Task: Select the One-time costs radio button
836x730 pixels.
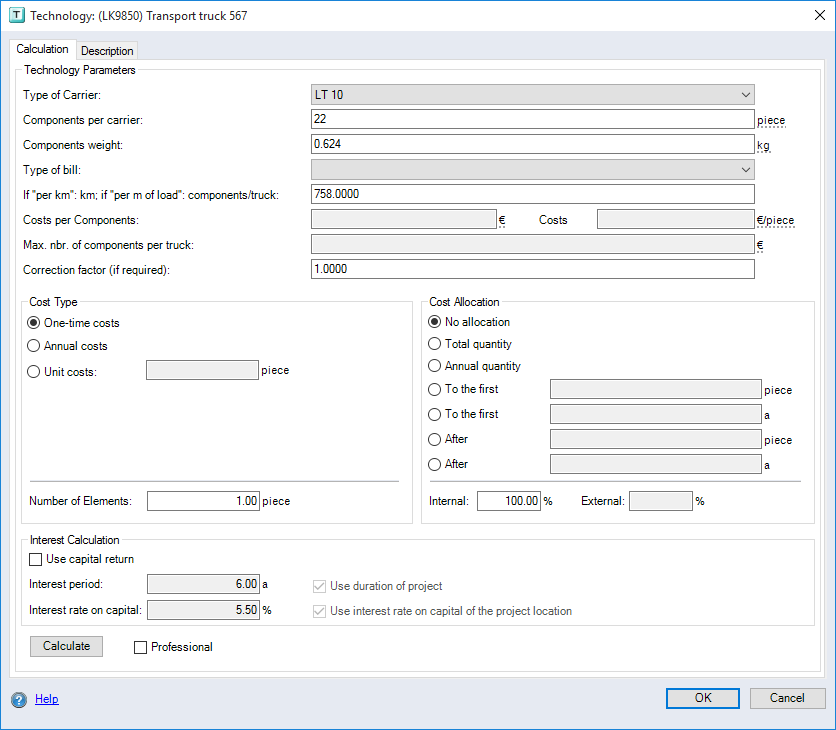Action: click(35, 323)
